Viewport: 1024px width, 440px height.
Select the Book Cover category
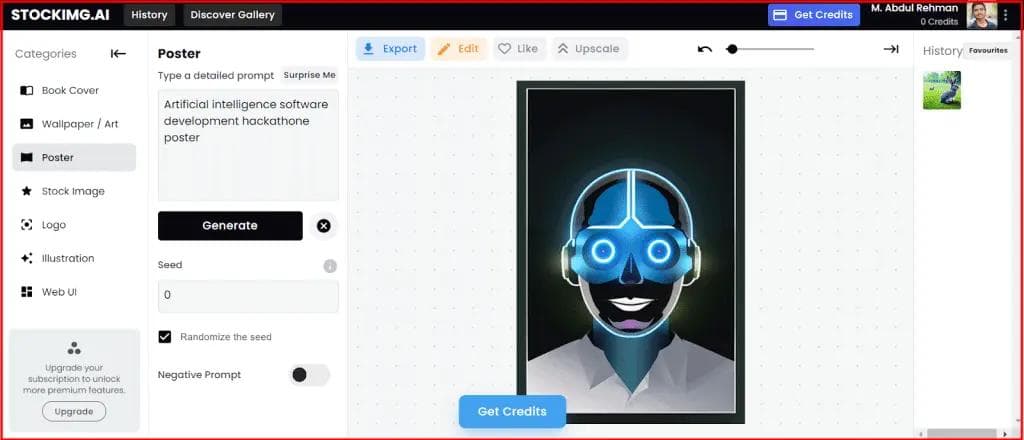pyautogui.click(x=70, y=90)
